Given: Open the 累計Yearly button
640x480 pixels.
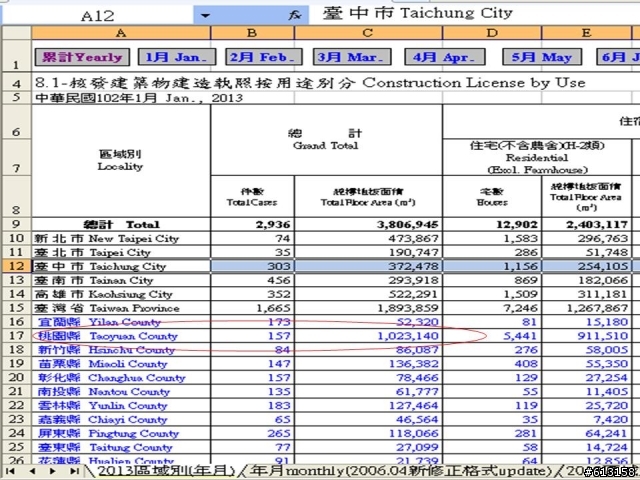Looking at the screenshot, I should coord(82,57).
